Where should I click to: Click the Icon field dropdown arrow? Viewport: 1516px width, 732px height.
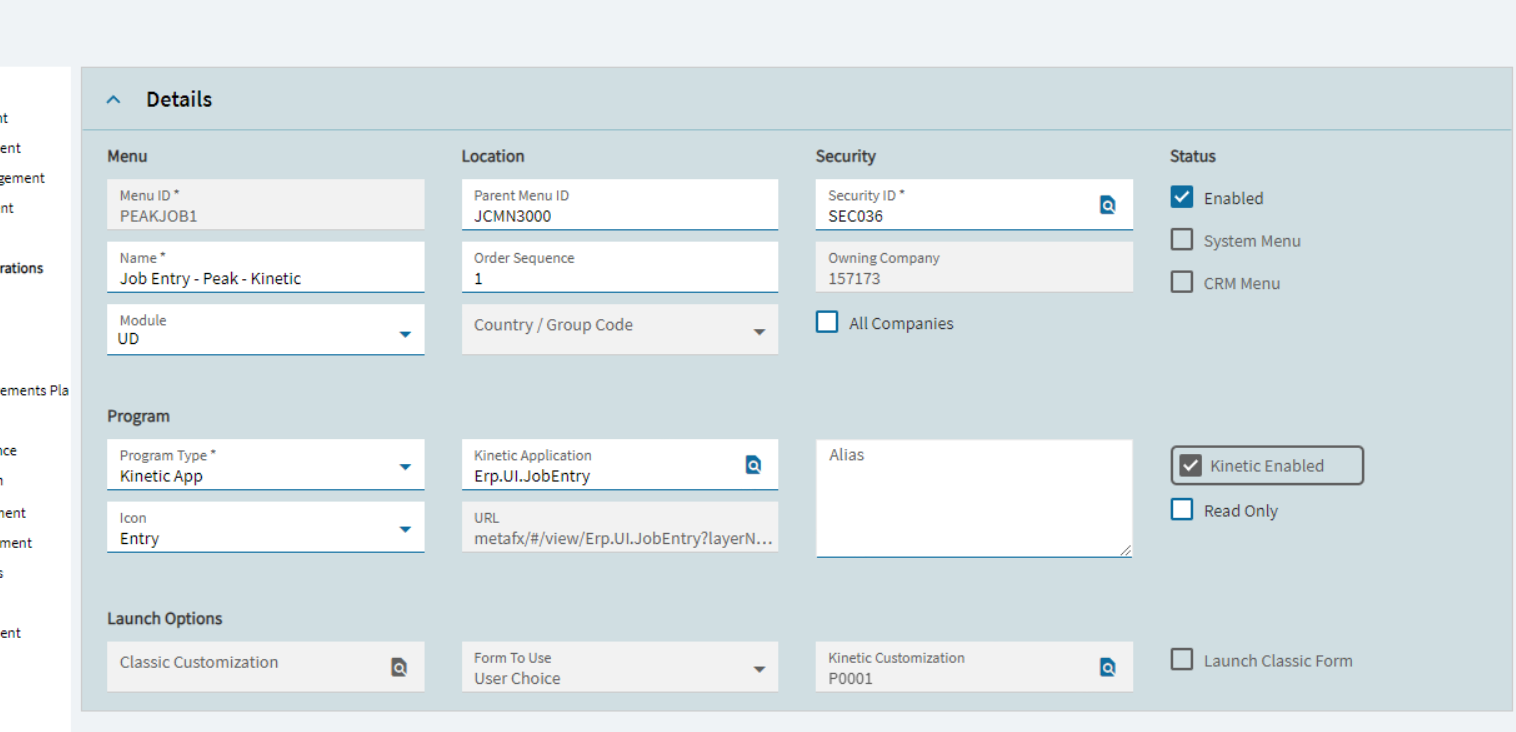[x=405, y=527]
